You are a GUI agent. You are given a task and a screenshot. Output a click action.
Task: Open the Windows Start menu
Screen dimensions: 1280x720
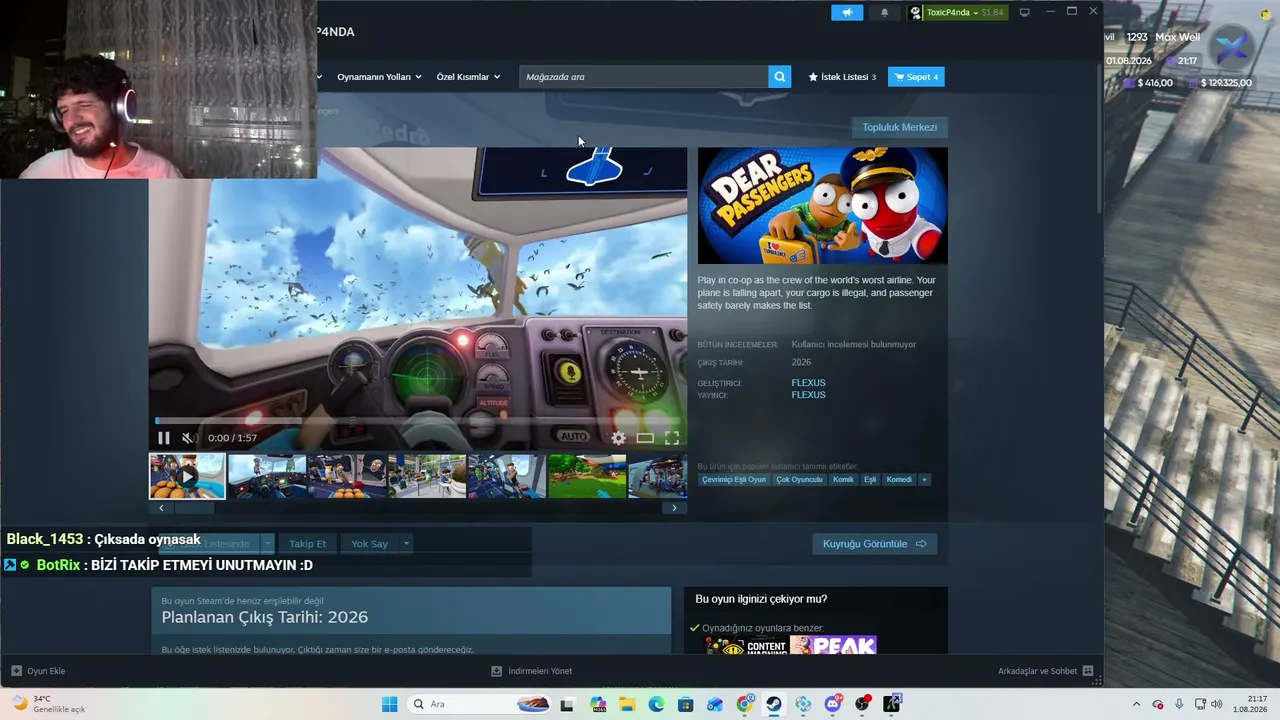pos(389,704)
